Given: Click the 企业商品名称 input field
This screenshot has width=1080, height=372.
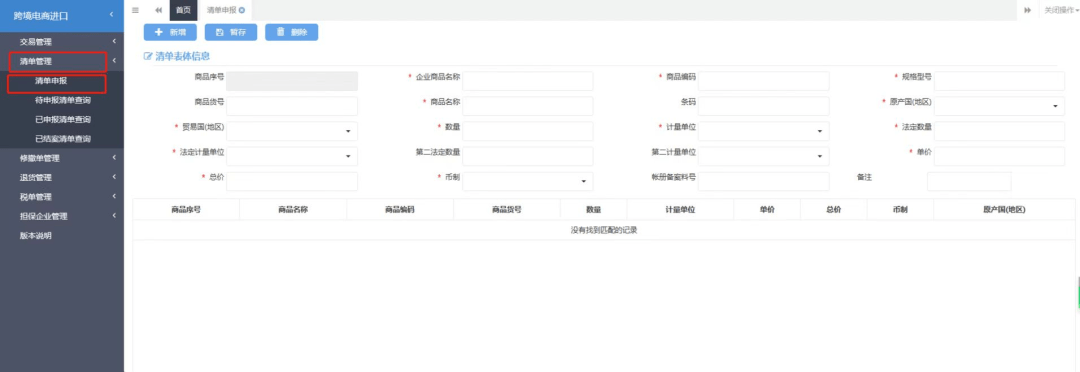Looking at the screenshot, I should pyautogui.click(x=528, y=81).
